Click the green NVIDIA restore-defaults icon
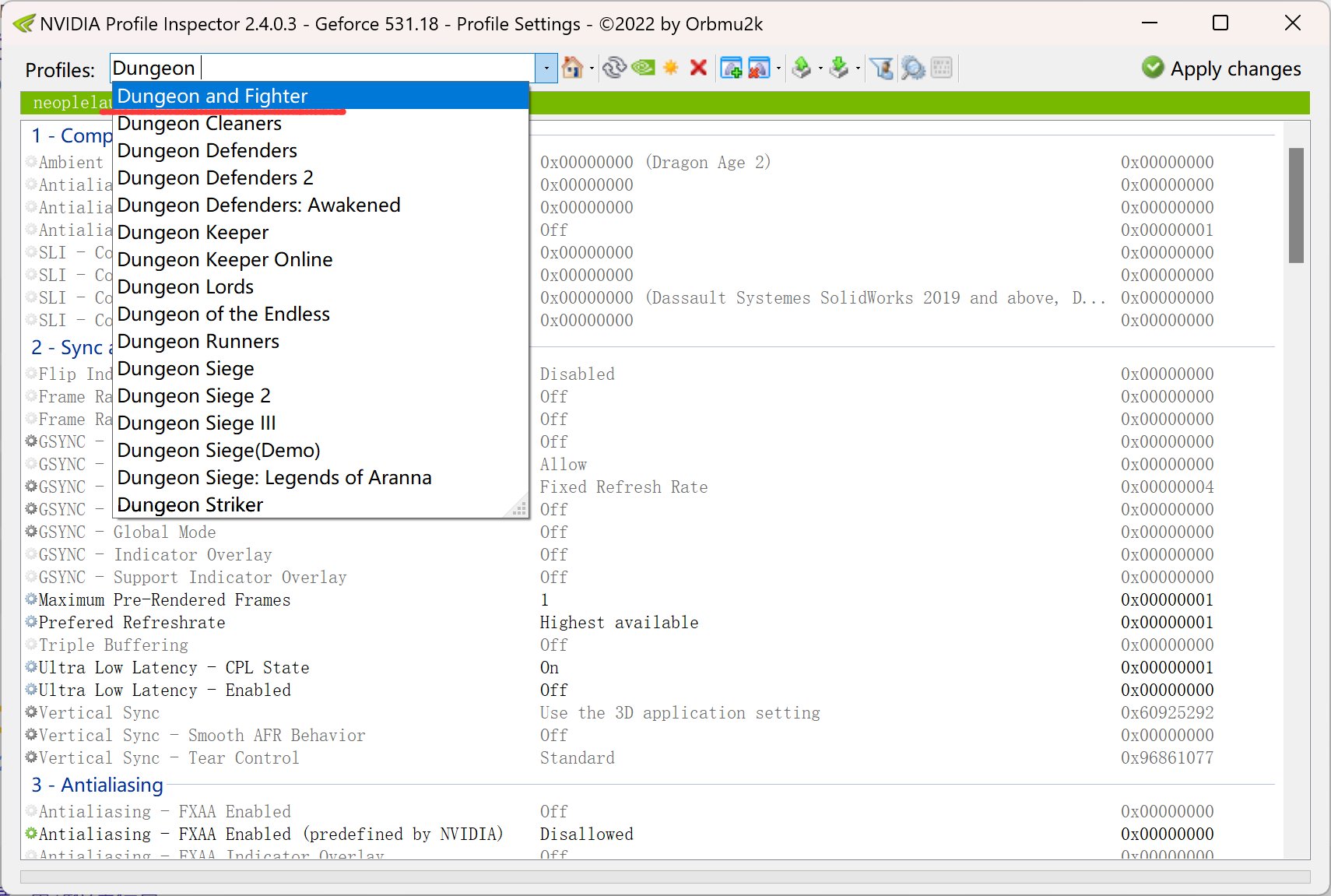Image resolution: width=1331 pixels, height=896 pixels. [643, 69]
